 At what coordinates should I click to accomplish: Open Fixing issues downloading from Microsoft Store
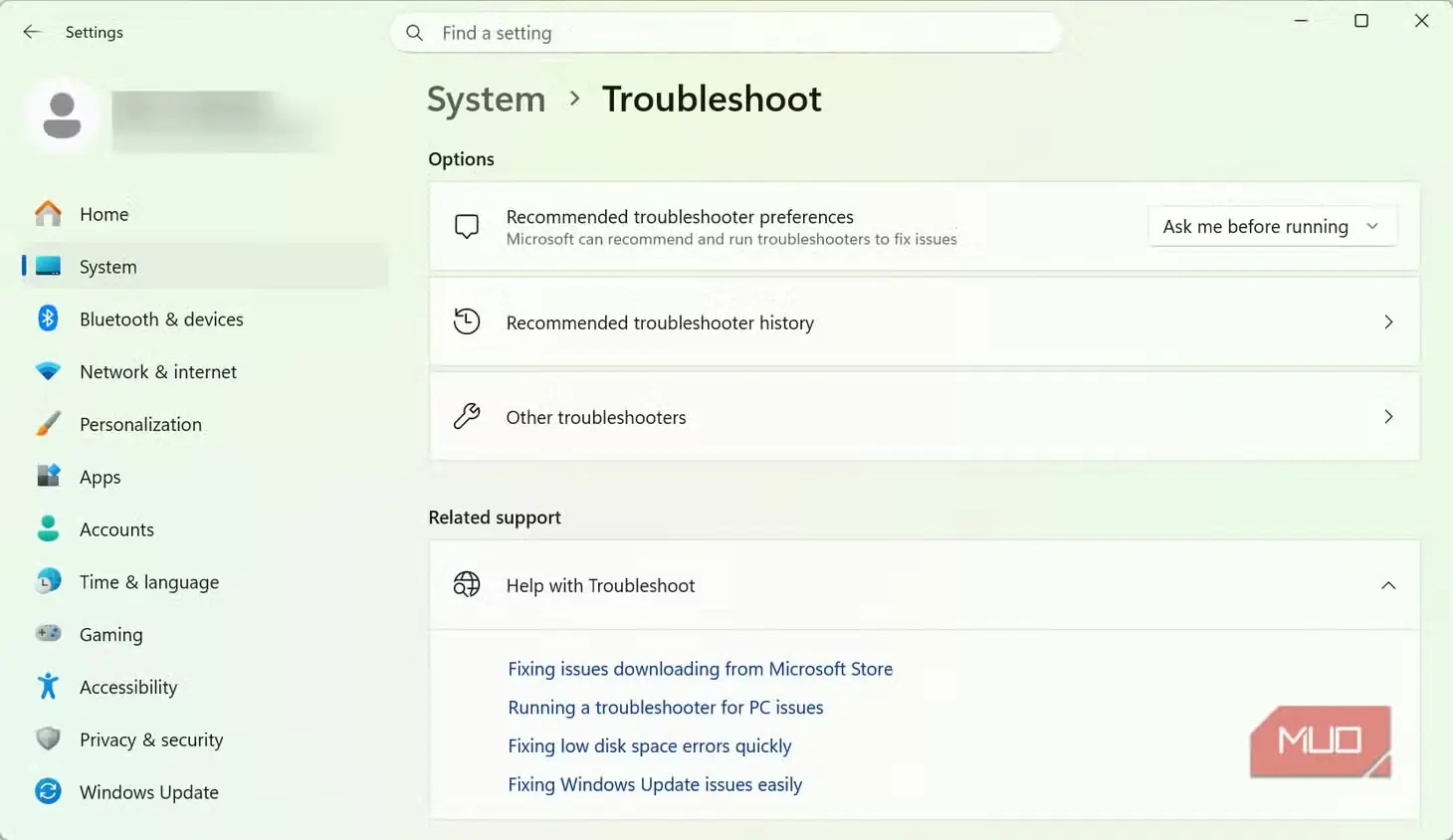click(x=700, y=669)
